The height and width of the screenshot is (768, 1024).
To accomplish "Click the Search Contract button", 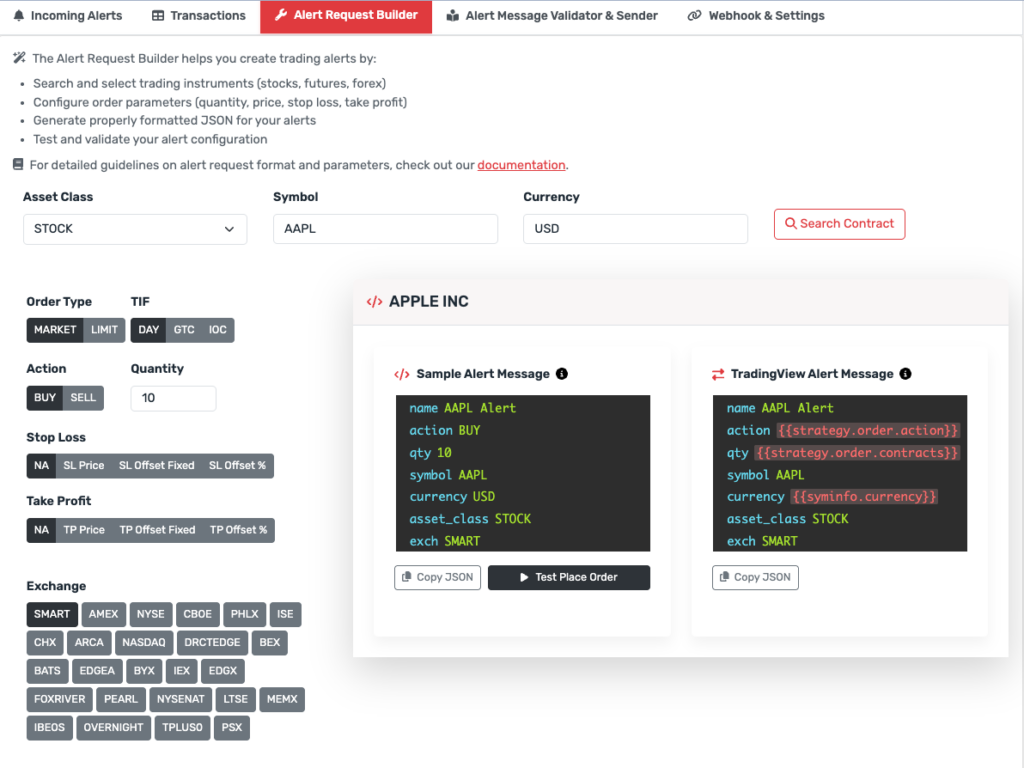I will coord(839,224).
